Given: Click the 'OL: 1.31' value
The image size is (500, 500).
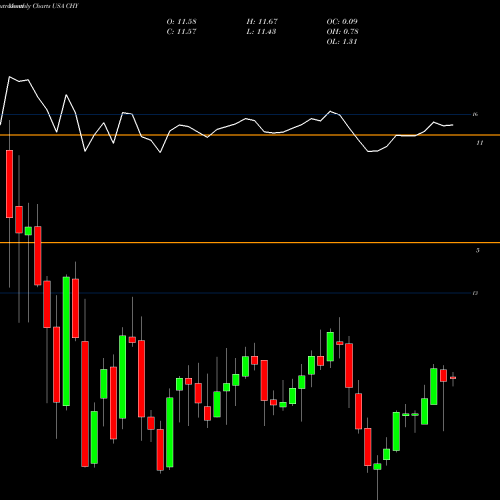Looking at the screenshot, I should (342, 42).
